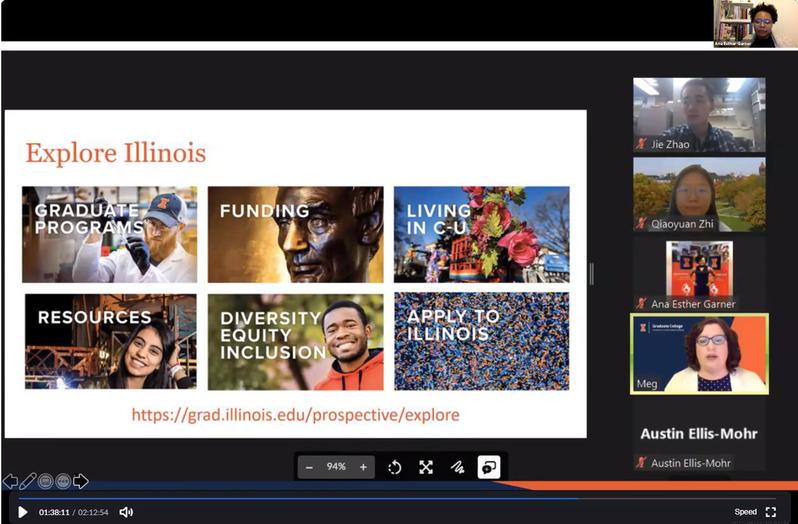This screenshot has height=524, width=798.
Task: Open the Speed playback menu
Action: pyautogui.click(x=745, y=512)
